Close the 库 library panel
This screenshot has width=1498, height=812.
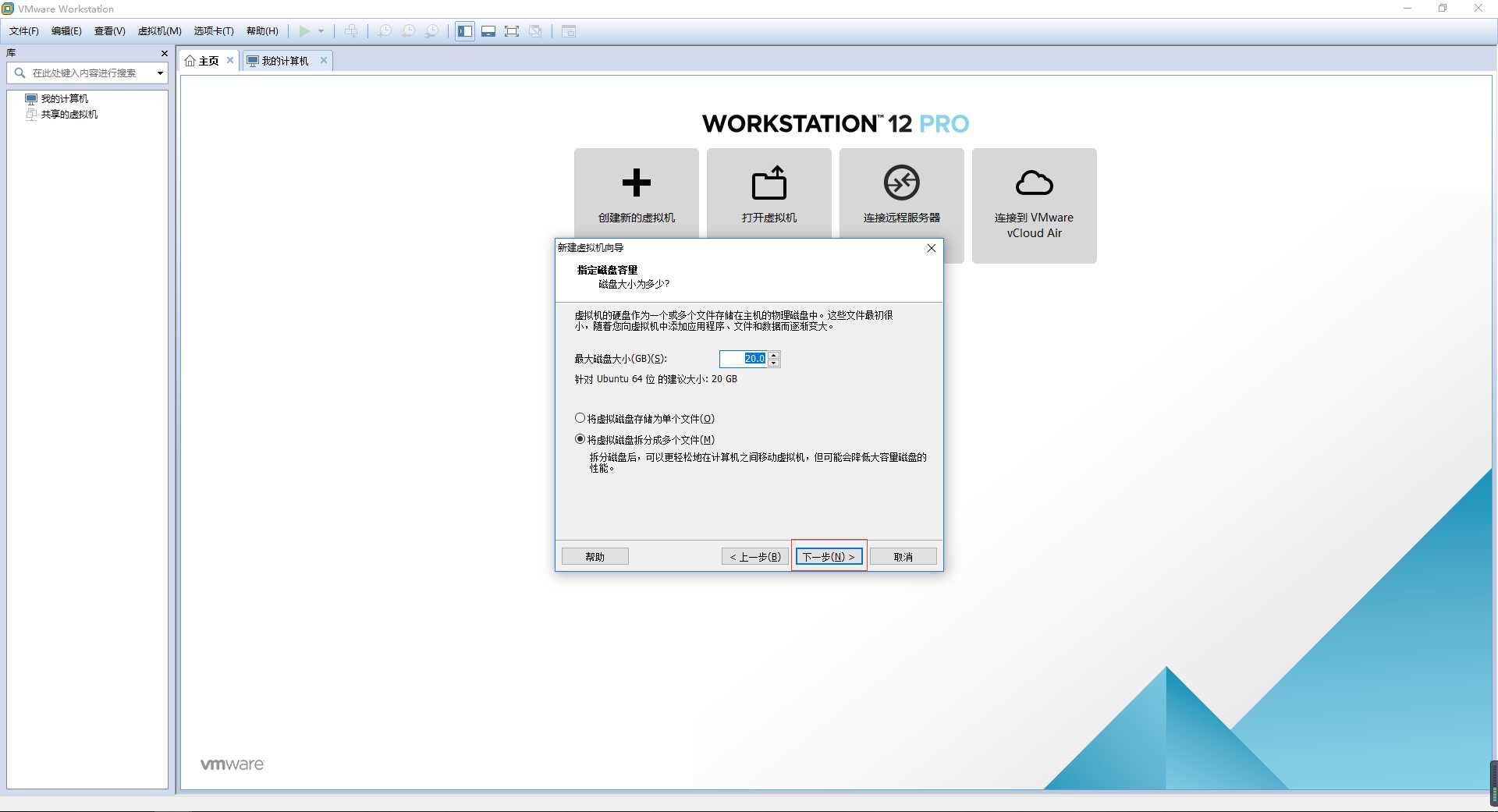pos(164,53)
